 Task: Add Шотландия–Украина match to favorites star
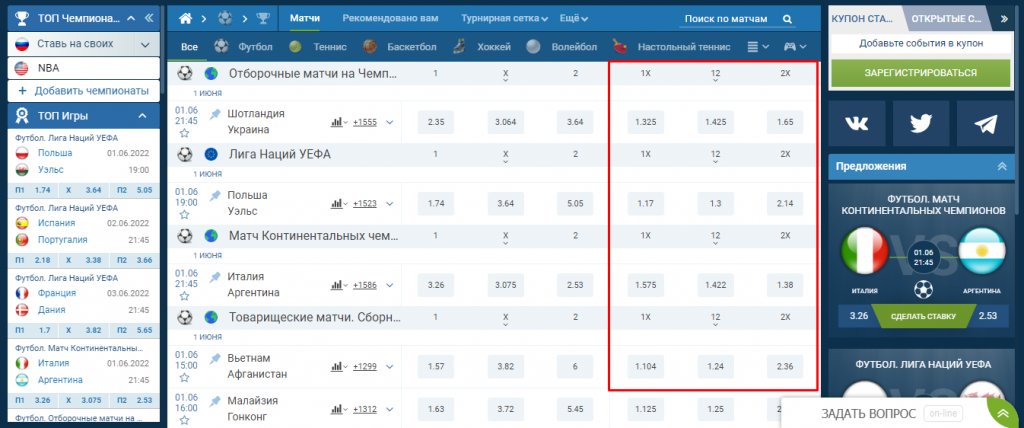pyautogui.click(x=184, y=132)
